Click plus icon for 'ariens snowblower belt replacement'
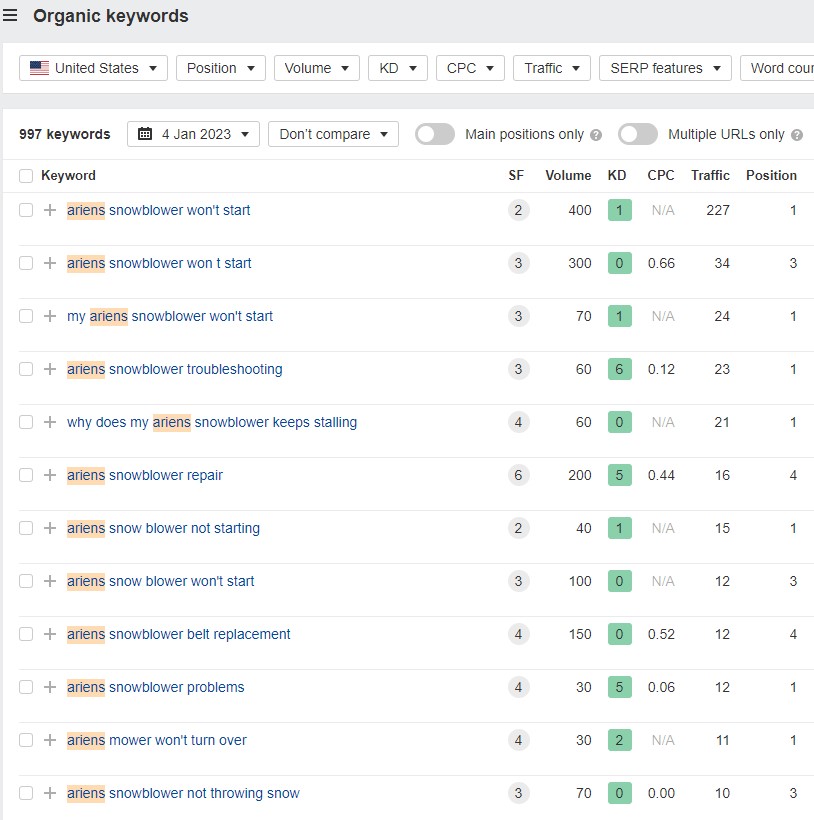 coord(50,634)
